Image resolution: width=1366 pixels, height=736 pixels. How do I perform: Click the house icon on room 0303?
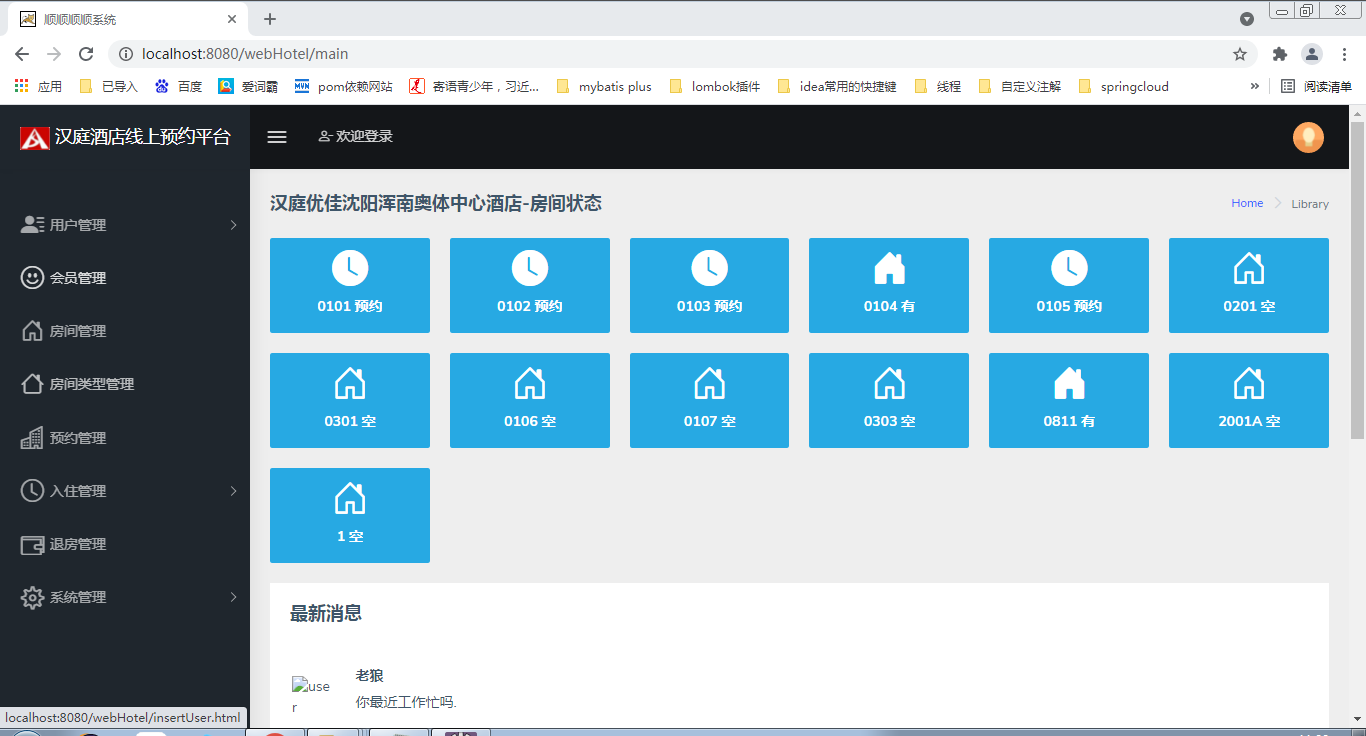pyautogui.click(x=889, y=383)
